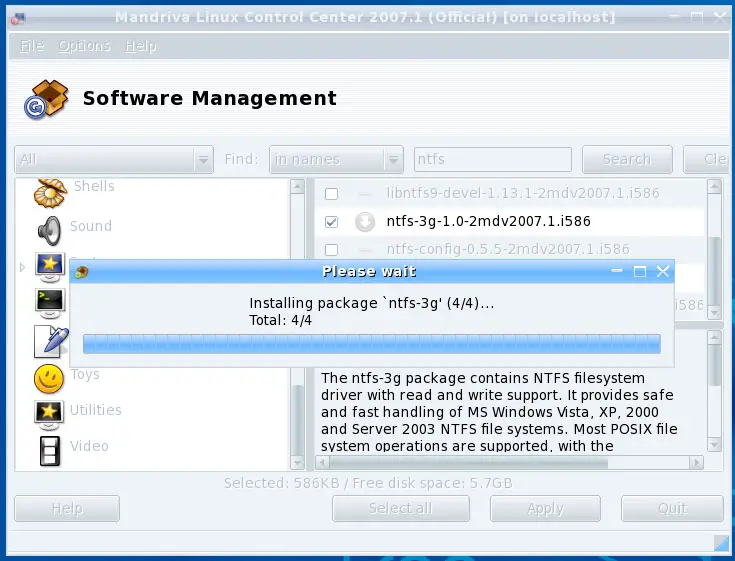735x561 pixels.
Task: Expand the collapsed category tree arrow
Action: click(x=22, y=267)
